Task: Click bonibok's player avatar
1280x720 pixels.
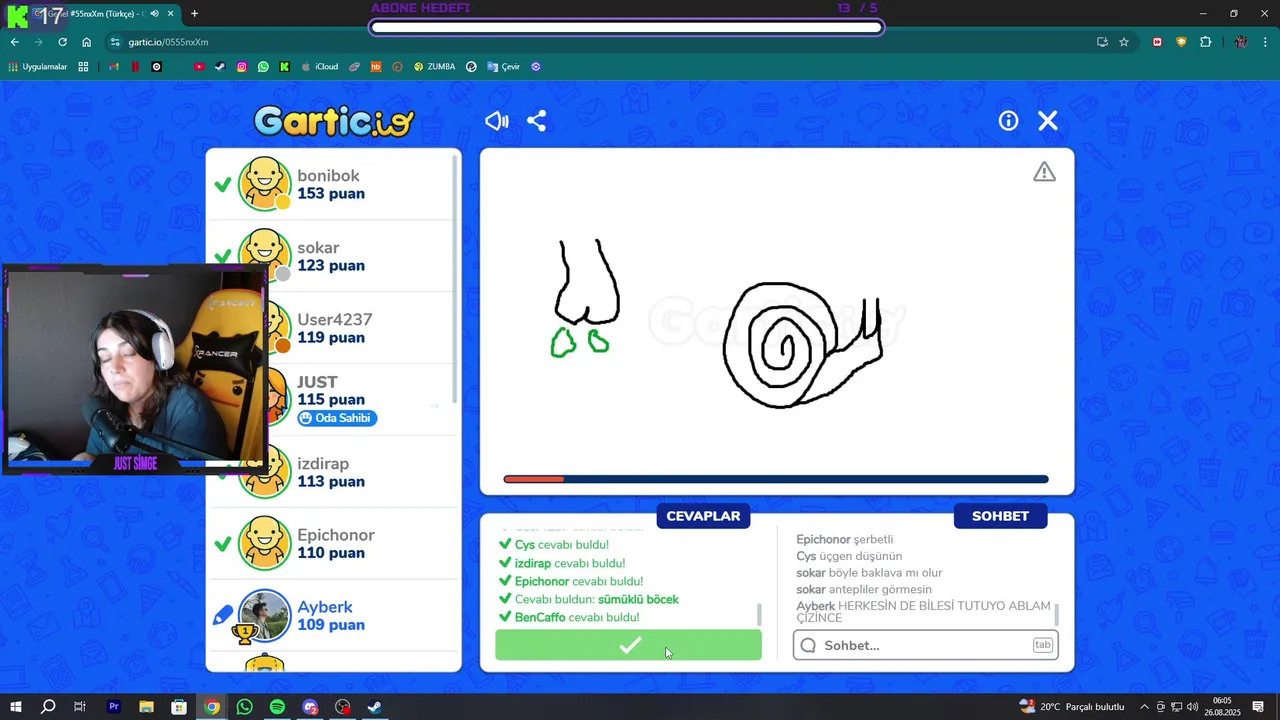Action: pos(264,184)
